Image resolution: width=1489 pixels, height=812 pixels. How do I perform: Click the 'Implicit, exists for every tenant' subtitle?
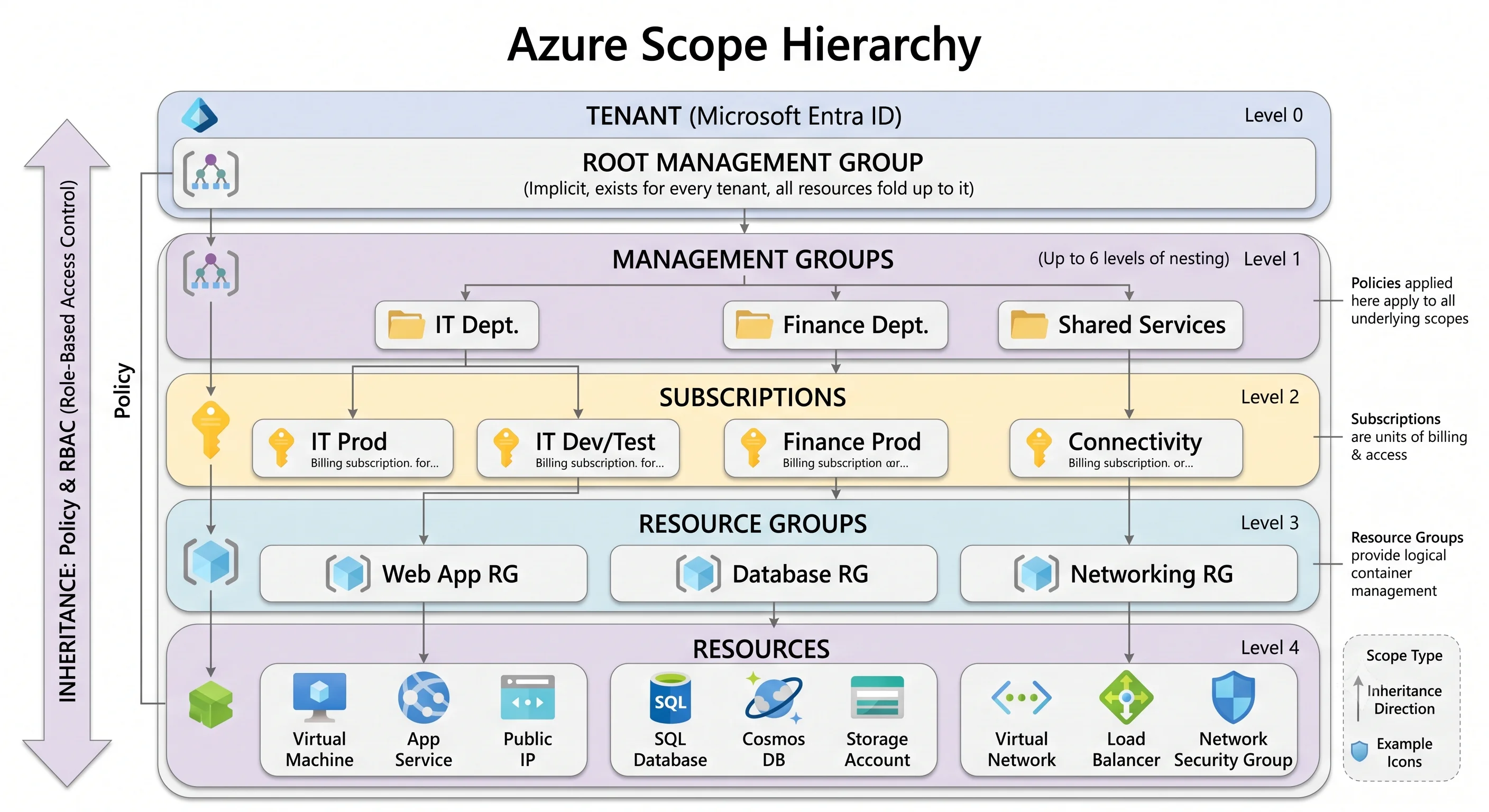[x=749, y=188]
